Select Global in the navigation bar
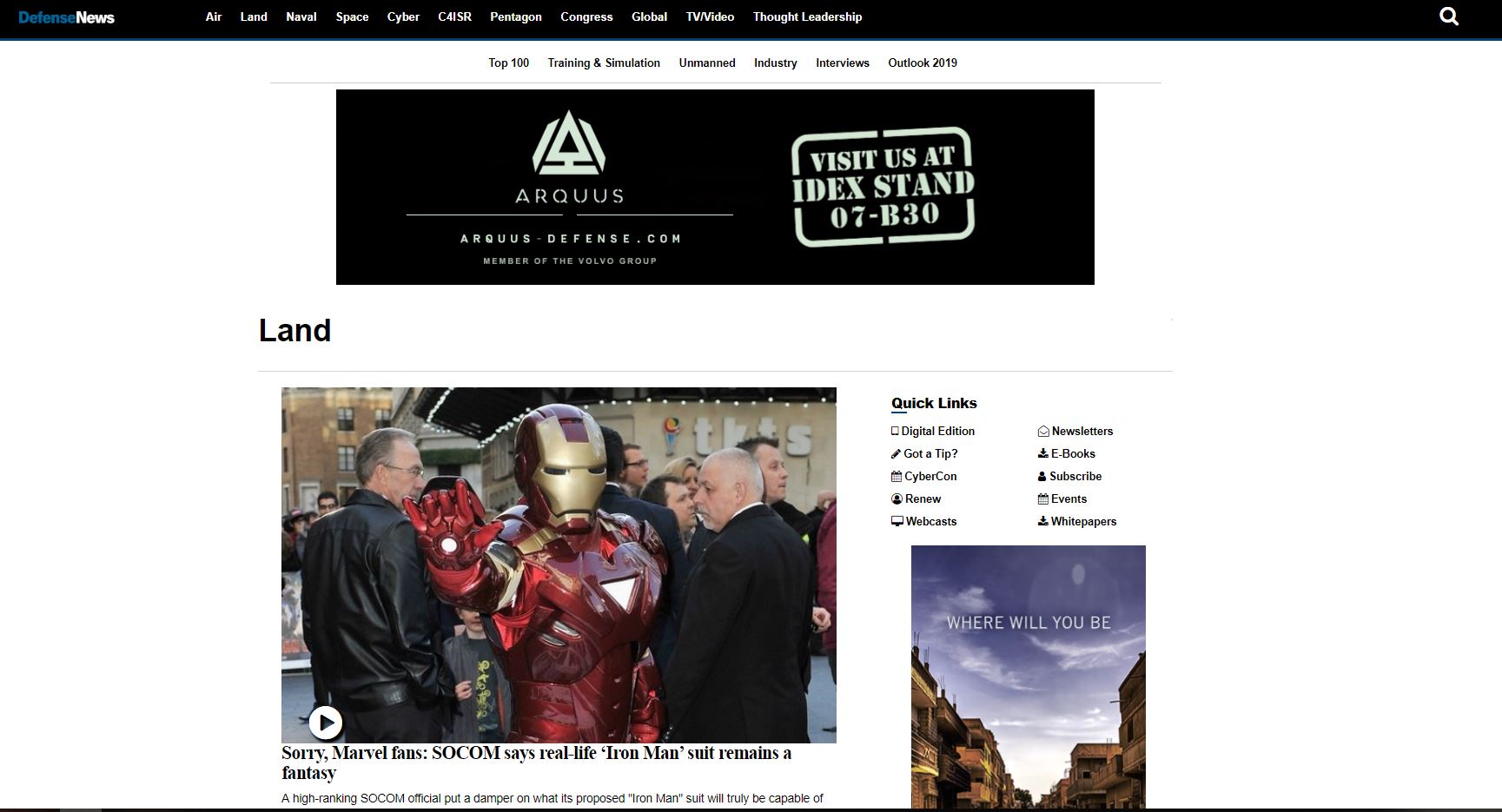Viewport: 1502px width, 812px height. click(649, 17)
